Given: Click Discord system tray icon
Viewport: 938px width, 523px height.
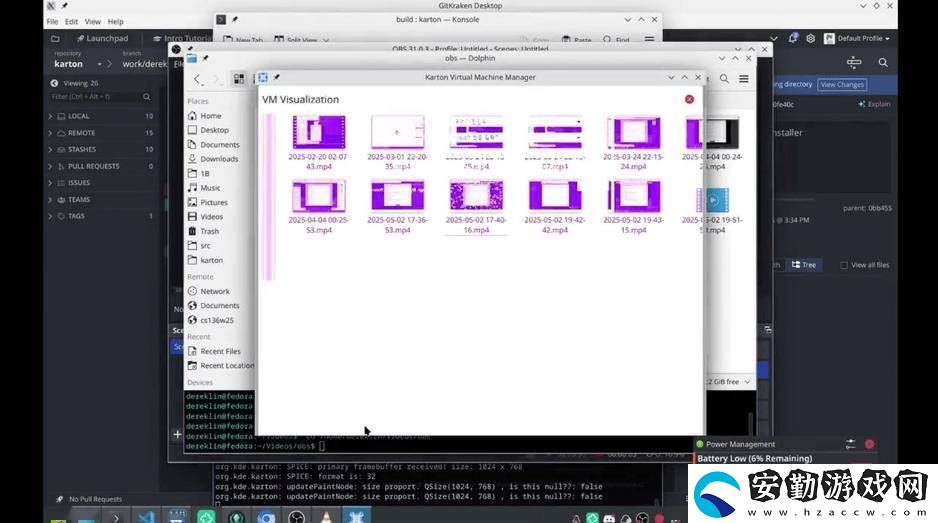Looking at the screenshot, I should coord(609,518).
